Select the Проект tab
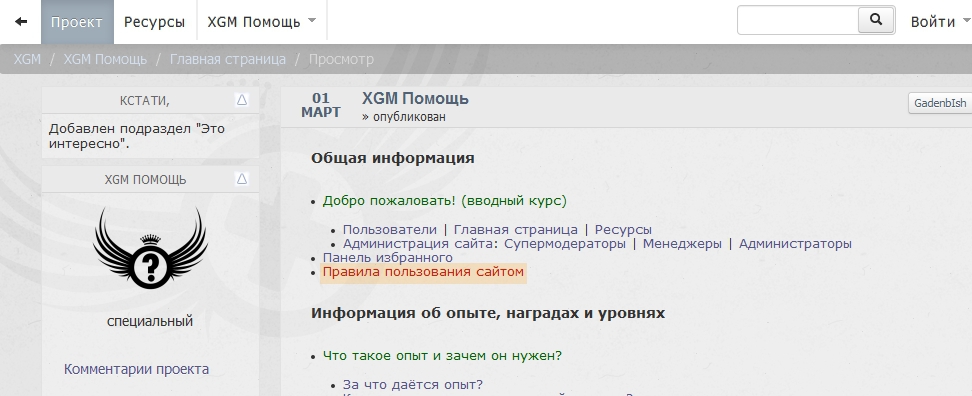The image size is (972, 396). (x=77, y=22)
